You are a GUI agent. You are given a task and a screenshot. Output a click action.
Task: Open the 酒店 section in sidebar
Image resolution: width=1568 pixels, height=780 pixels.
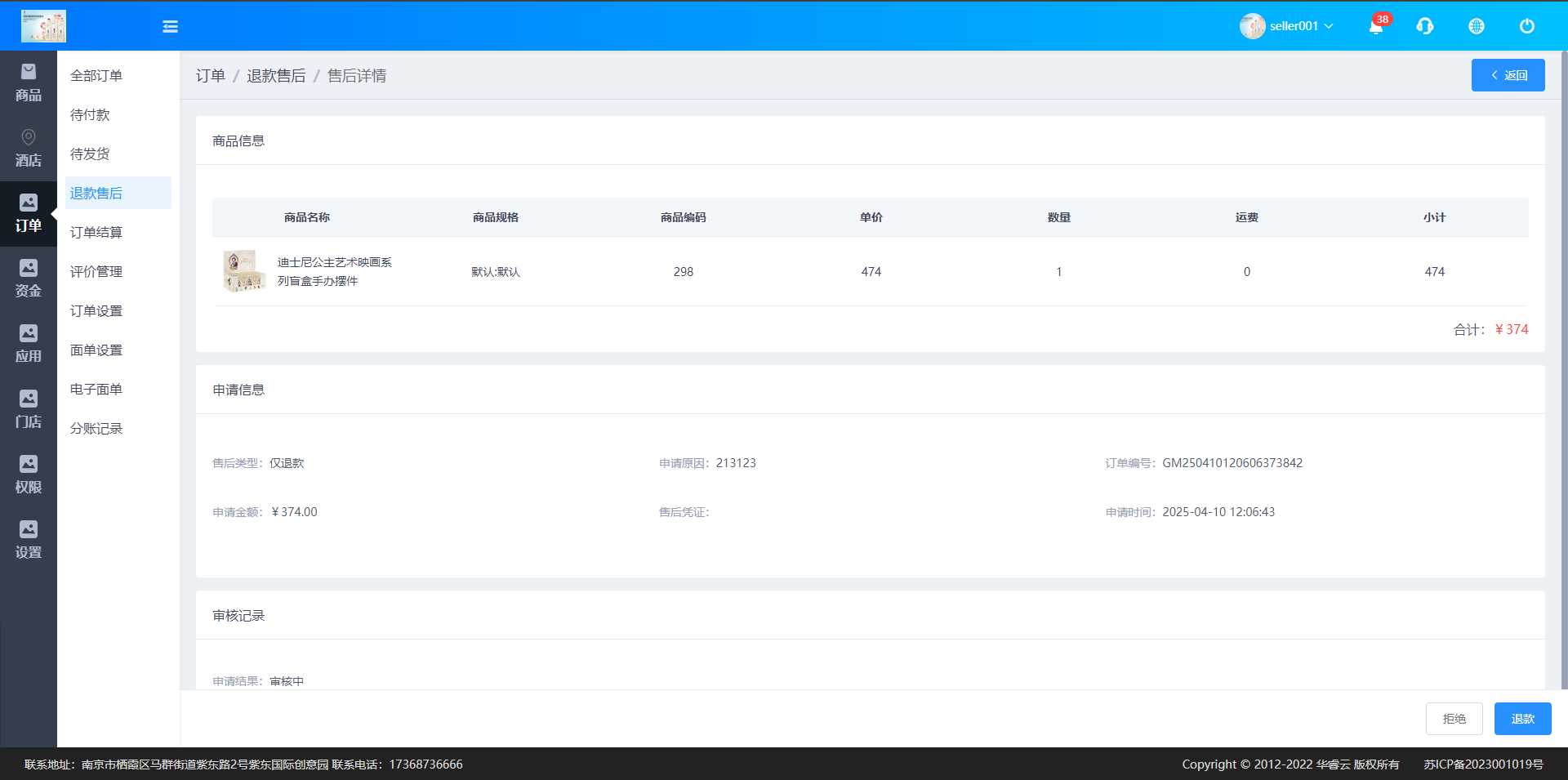29,149
